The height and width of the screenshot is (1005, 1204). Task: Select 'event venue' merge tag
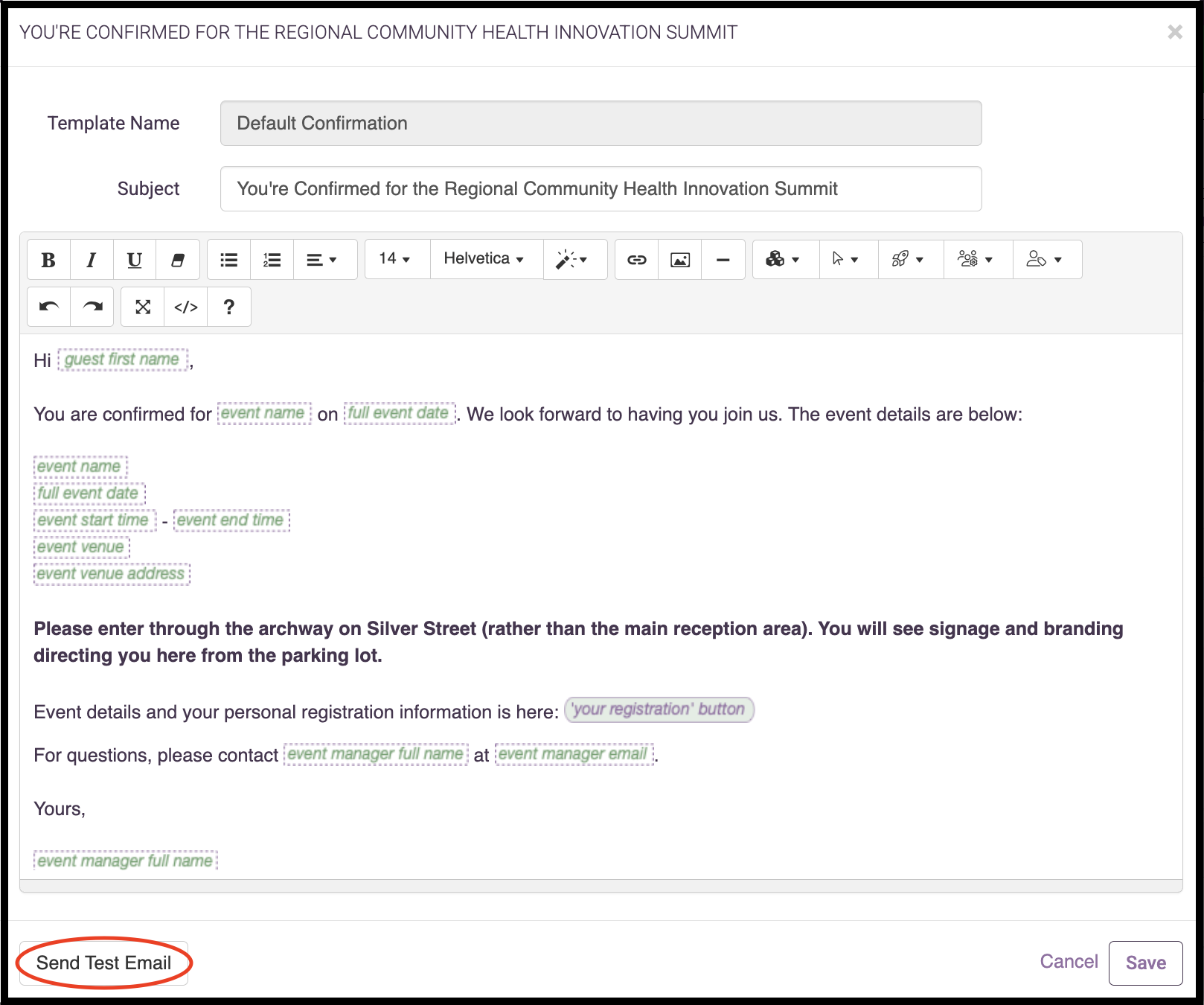tap(81, 547)
